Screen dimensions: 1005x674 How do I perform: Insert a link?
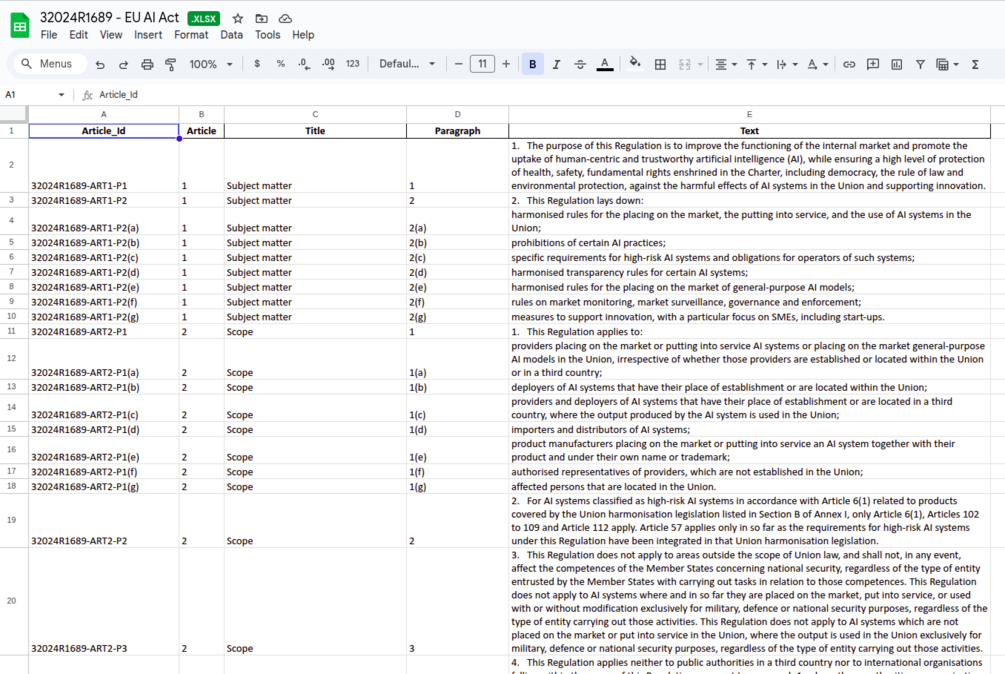pyautogui.click(x=849, y=64)
